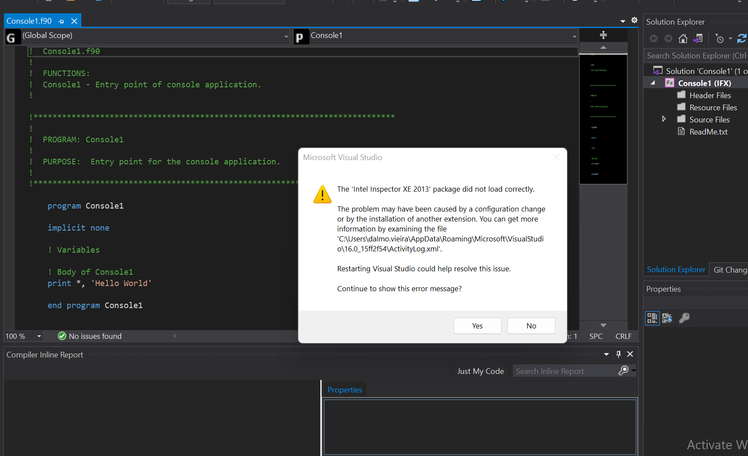Open the document well settings gear
748x456 pixels.
pyautogui.click(x=634, y=20)
